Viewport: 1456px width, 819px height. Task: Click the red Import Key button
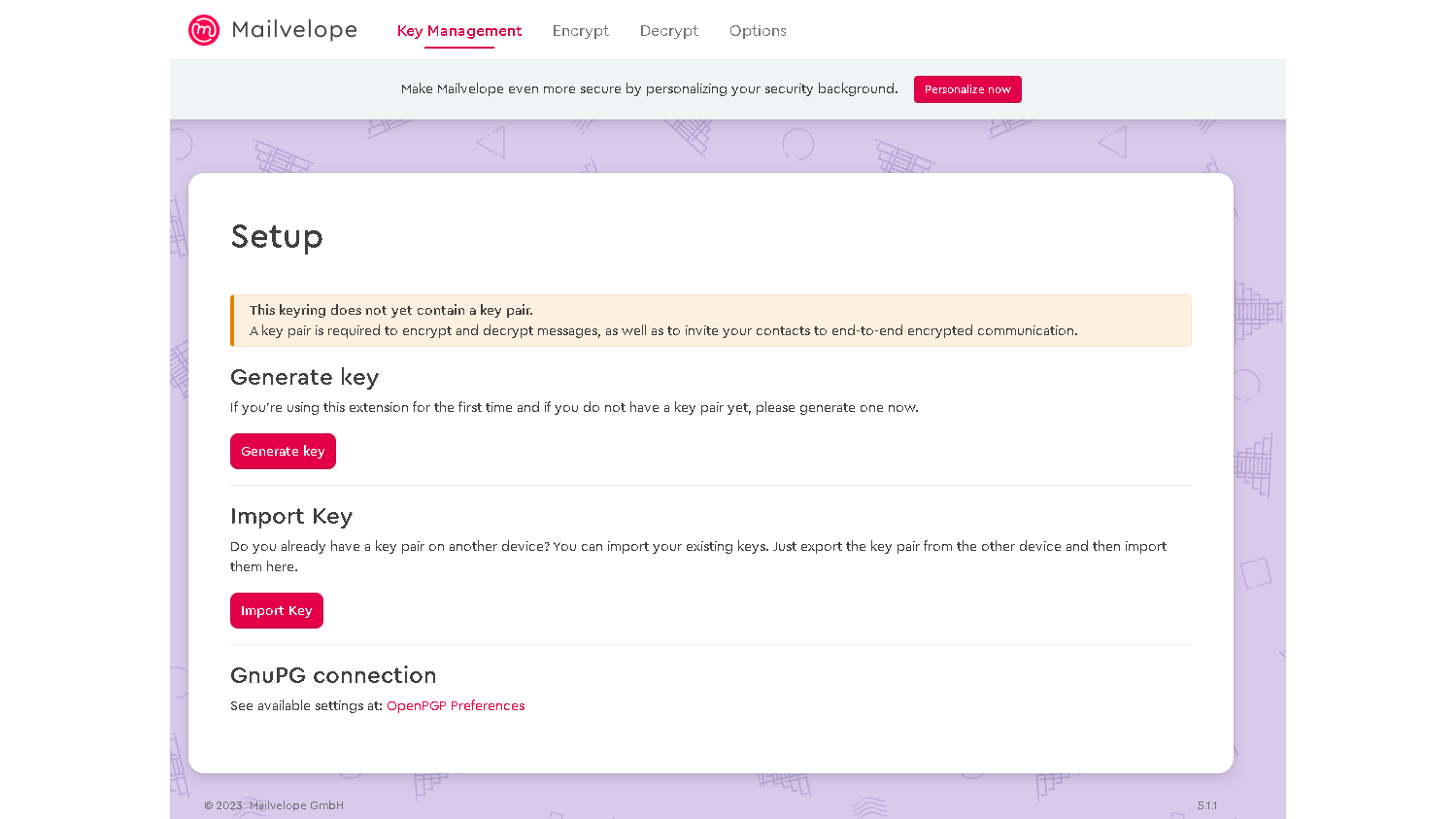[x=277, y=611]
